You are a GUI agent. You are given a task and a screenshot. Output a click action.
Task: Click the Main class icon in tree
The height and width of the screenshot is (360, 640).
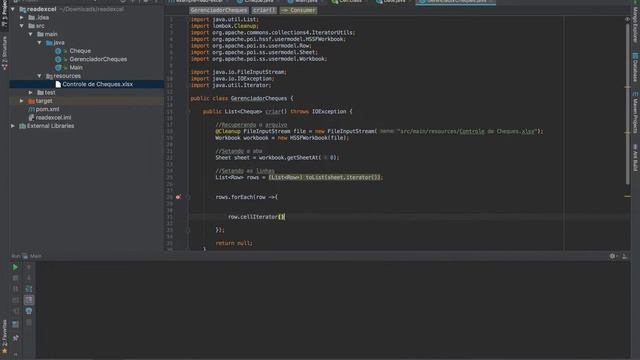coord(58,68)
